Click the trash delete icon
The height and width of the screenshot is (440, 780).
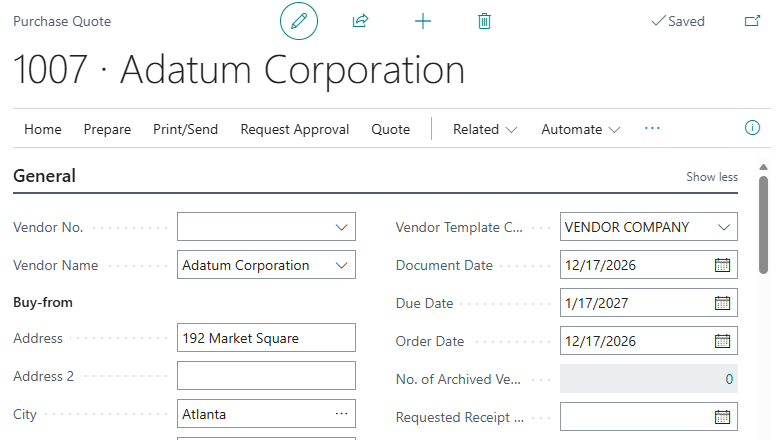485,21
